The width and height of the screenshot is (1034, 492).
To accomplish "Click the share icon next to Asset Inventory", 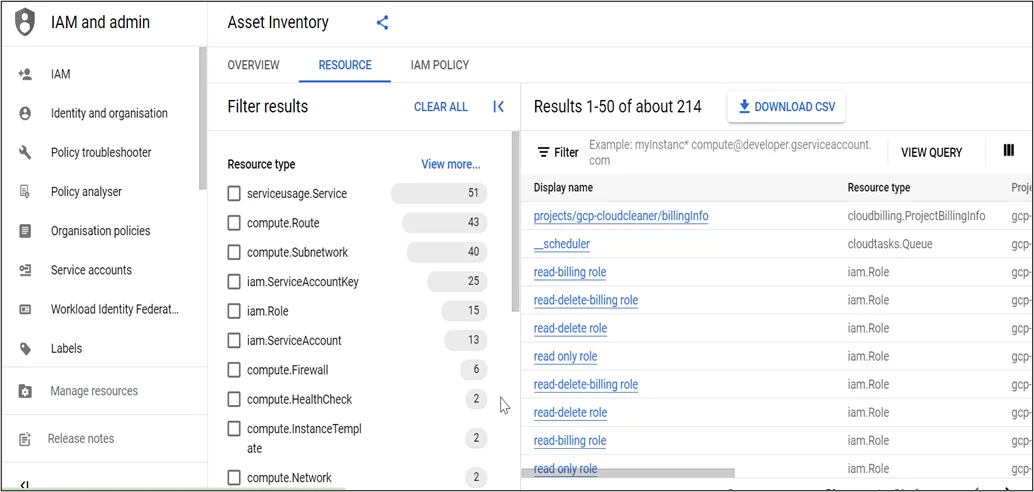I will 382,23.
